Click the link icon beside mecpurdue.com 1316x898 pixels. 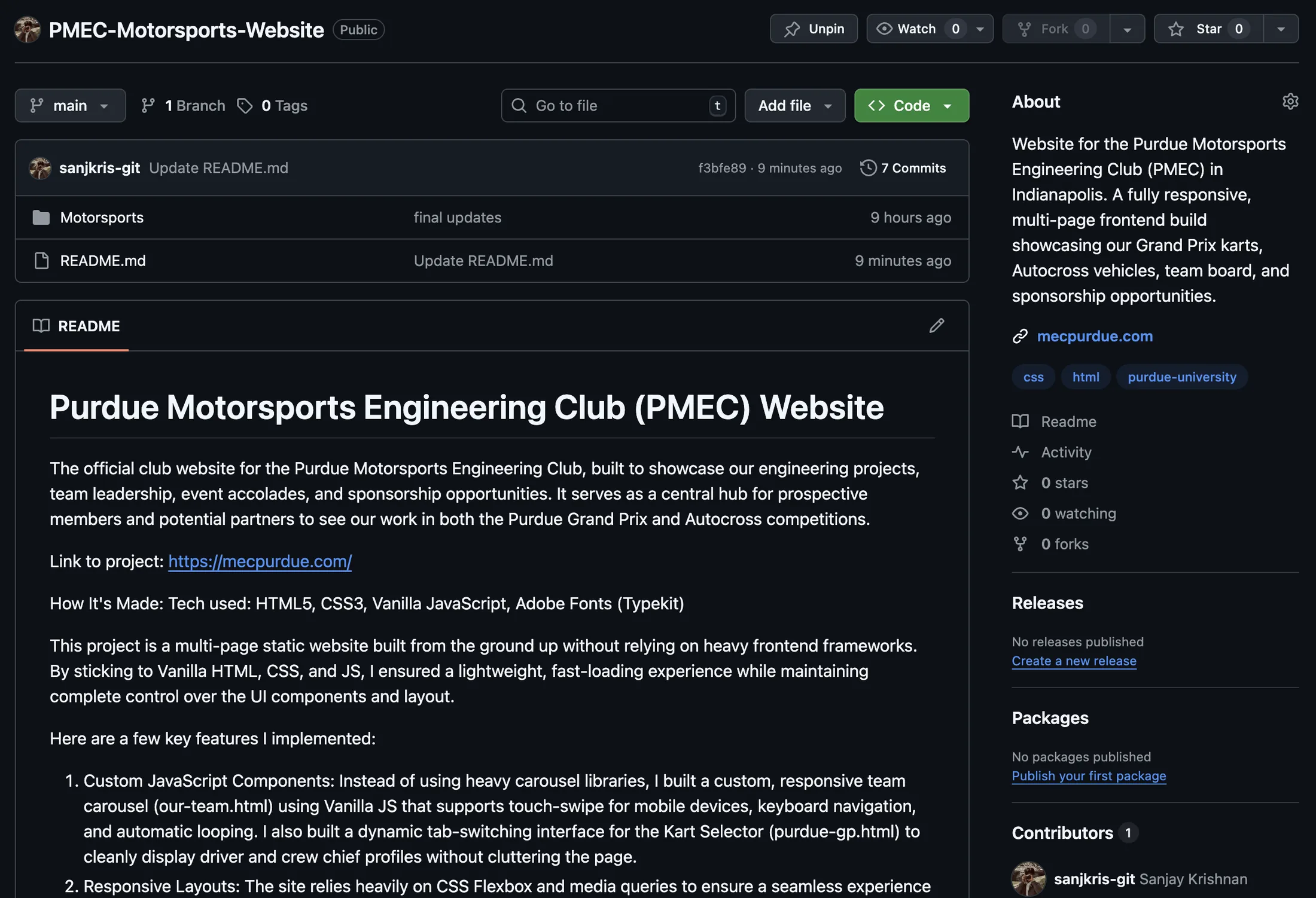click(x=1020, y=337)
